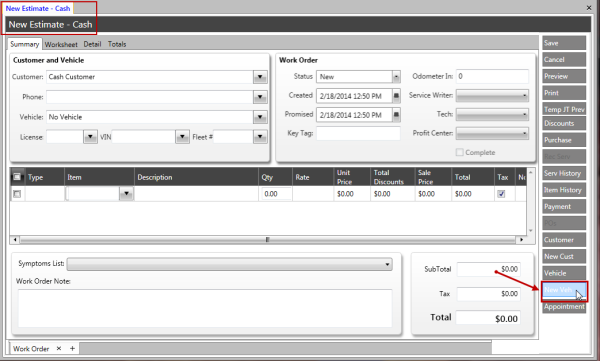Viewport: 600px width, 361px height.
Task: Open the Service Writer dropdown
Action: 492,95
